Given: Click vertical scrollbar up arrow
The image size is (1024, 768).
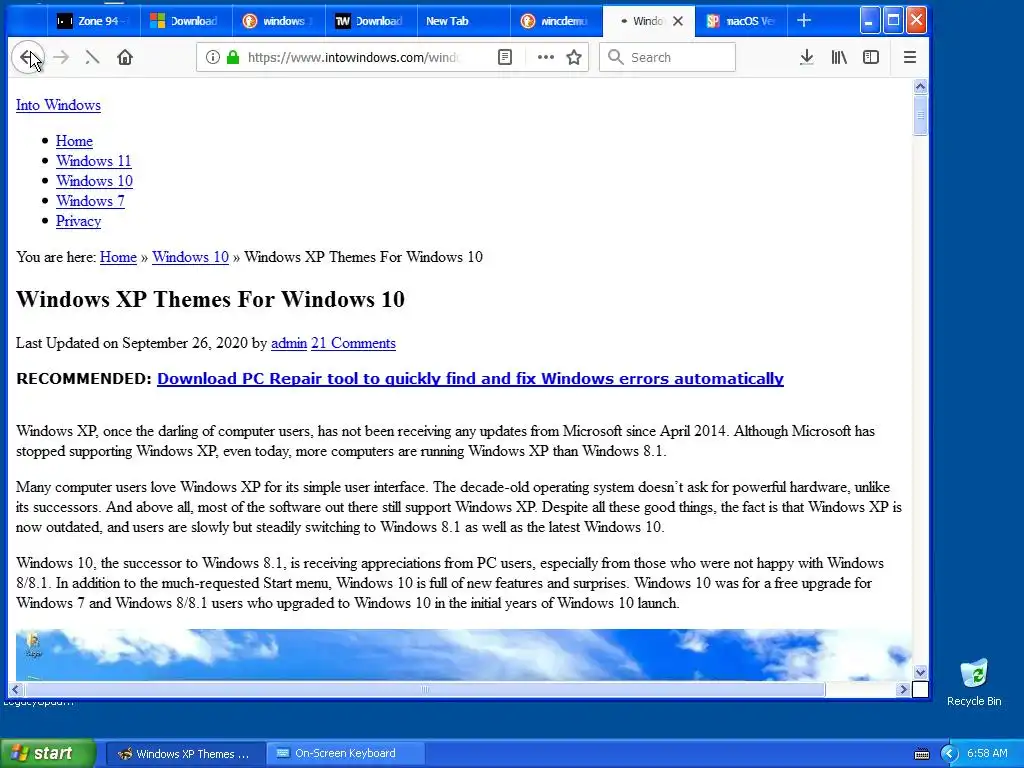Looking at the screenshot, I should 920,87.
